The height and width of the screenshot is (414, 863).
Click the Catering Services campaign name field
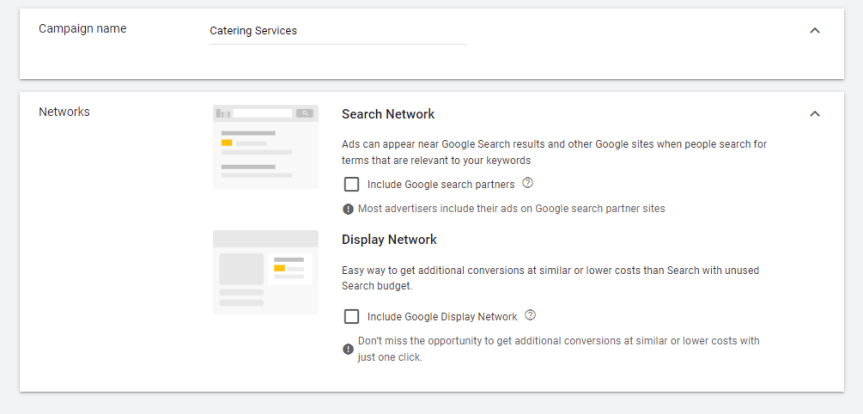point(338,31)
